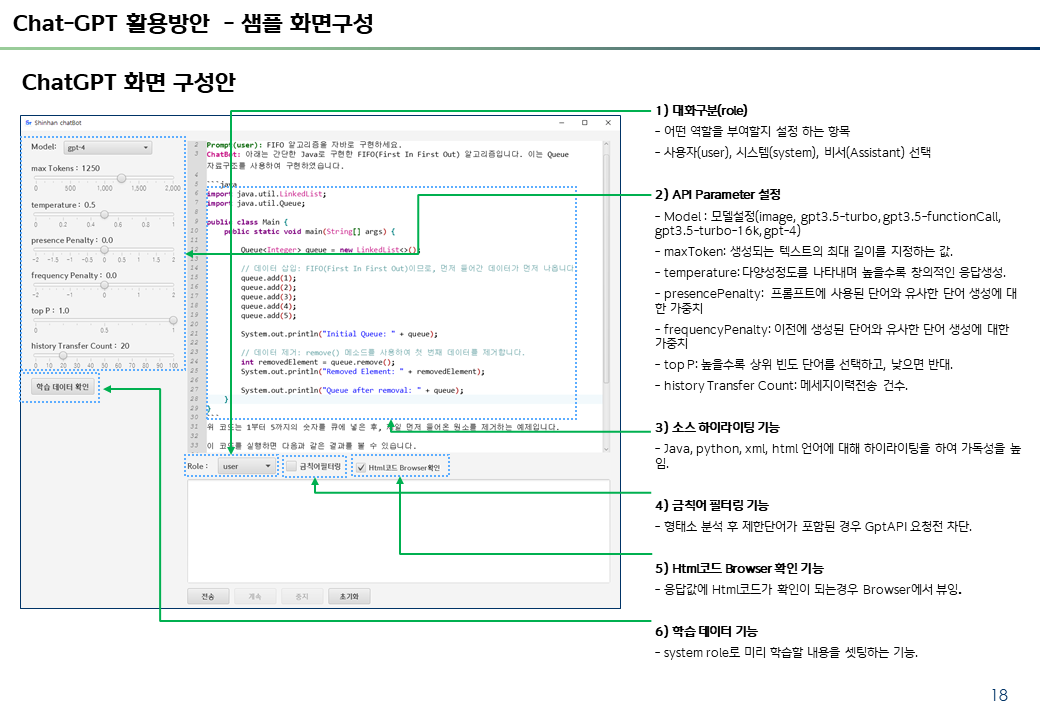Click the "4) 금칙어 필터링 기능" heading
Screen dimensions: 1040x720
[x=712, y=505]
